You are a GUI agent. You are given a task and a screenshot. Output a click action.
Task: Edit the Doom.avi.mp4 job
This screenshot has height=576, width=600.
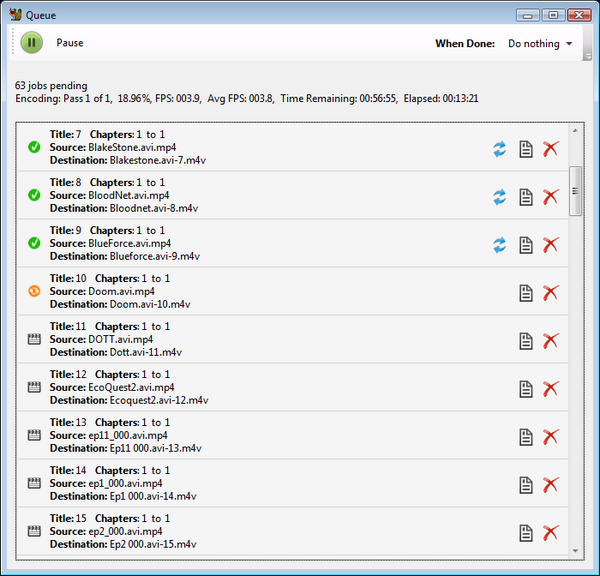[526, 293]
